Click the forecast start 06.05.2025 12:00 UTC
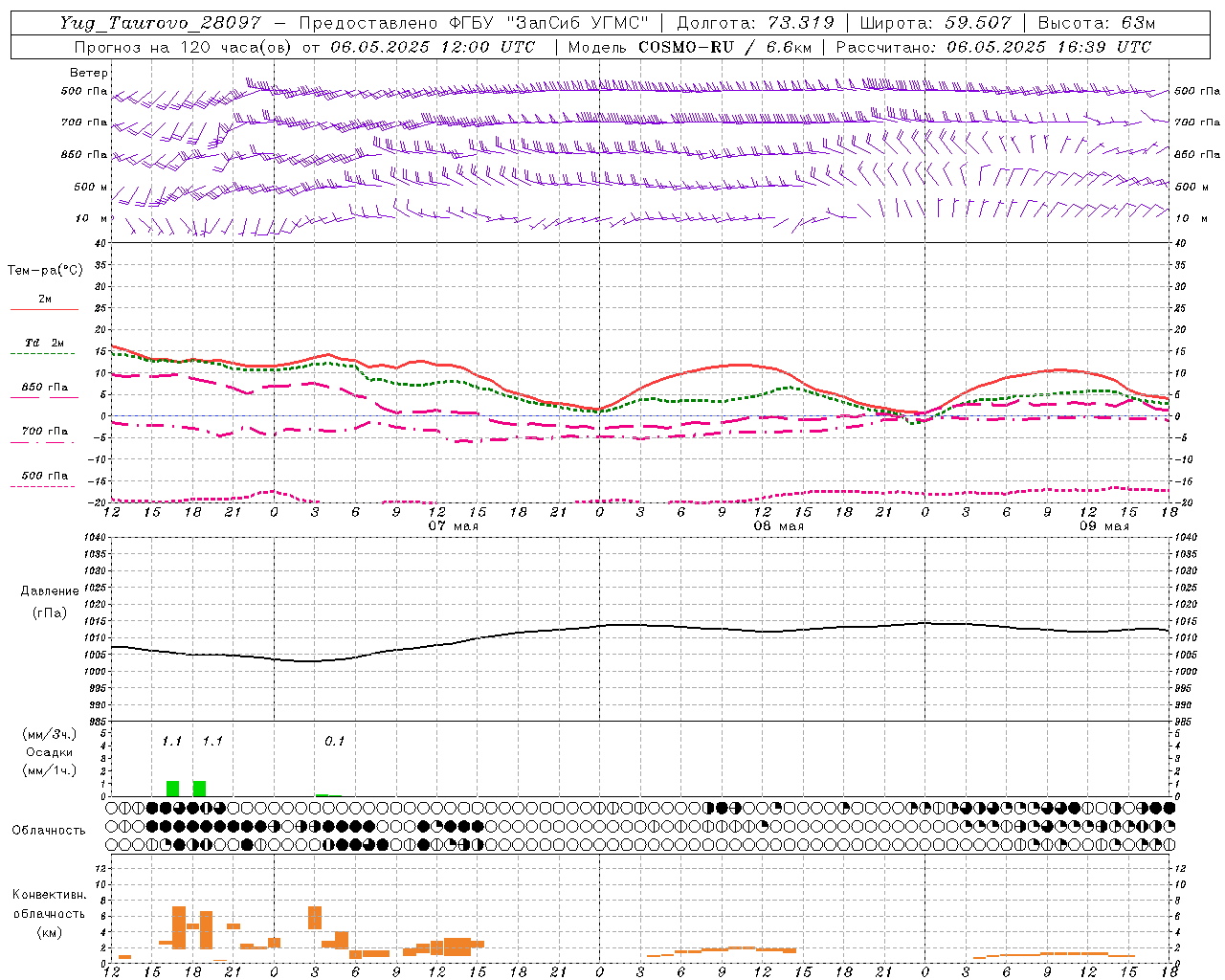Screen dimensions: 1225x980 433,47
